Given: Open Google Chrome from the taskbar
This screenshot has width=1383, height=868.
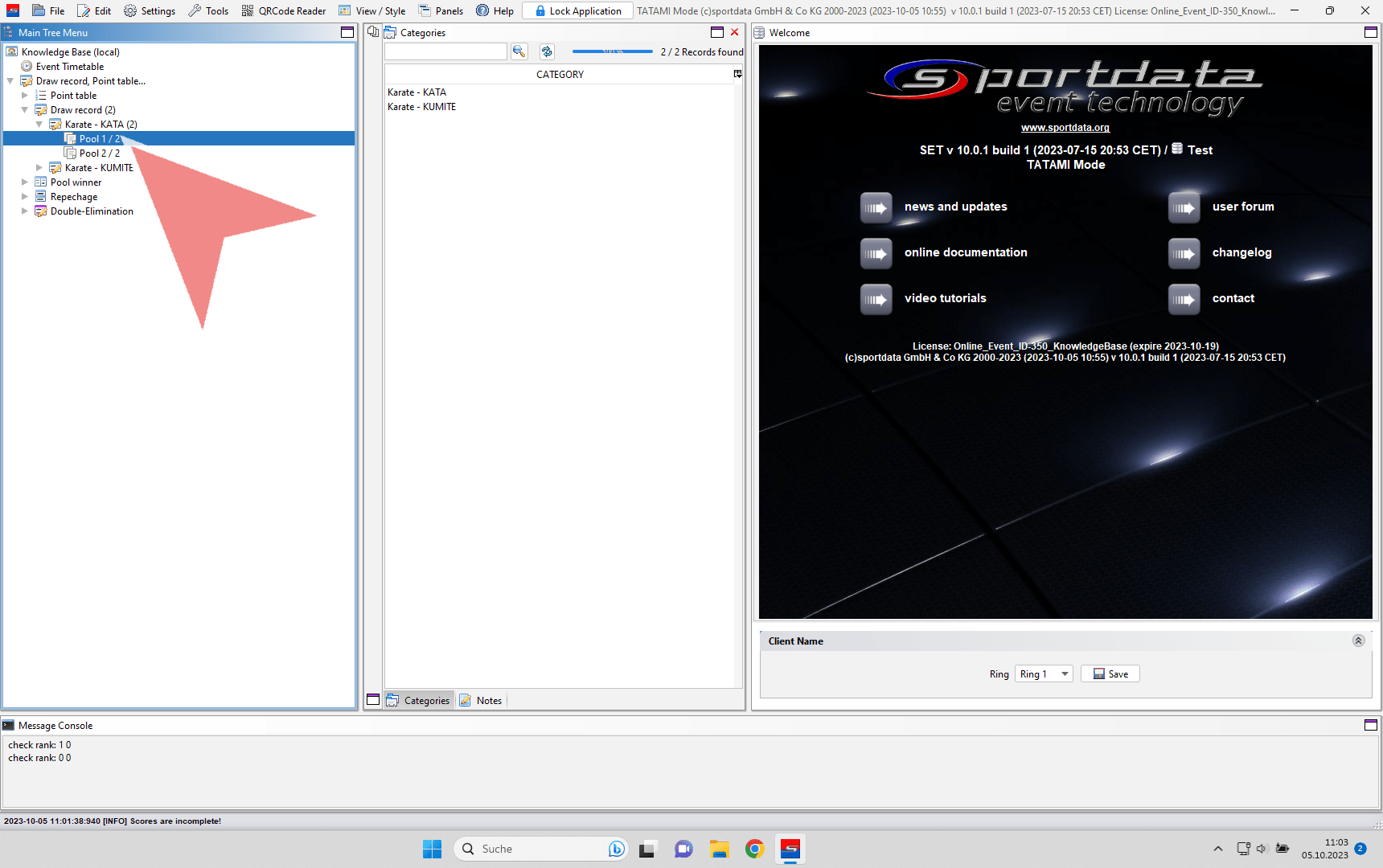Looking at the screenshot, I should (754, 849).
